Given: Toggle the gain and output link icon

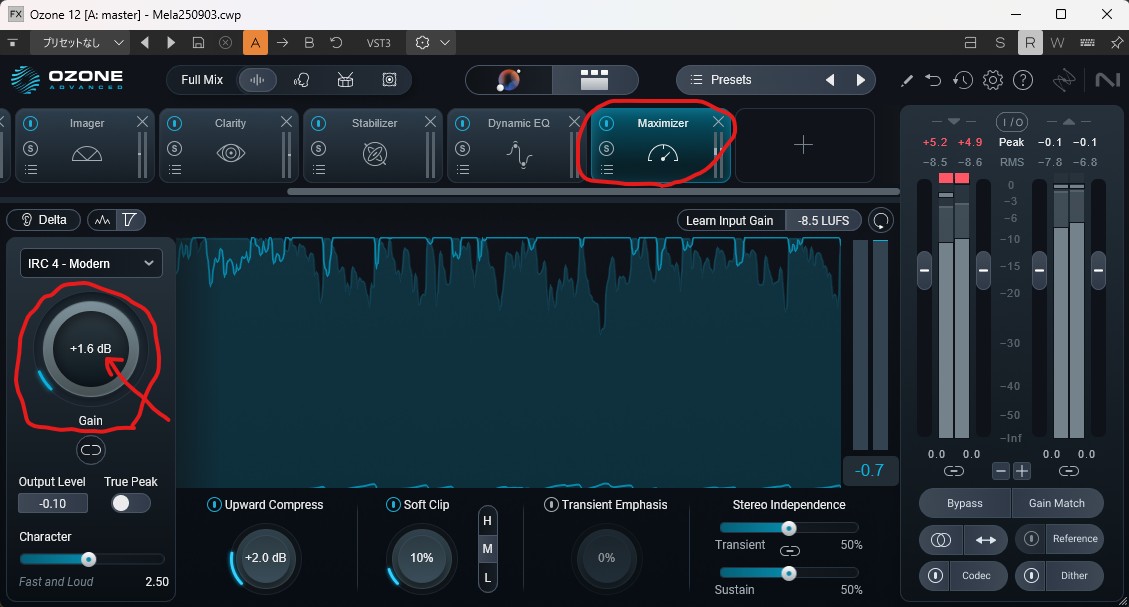Looking at the screenshot, I should pos(91,450).
